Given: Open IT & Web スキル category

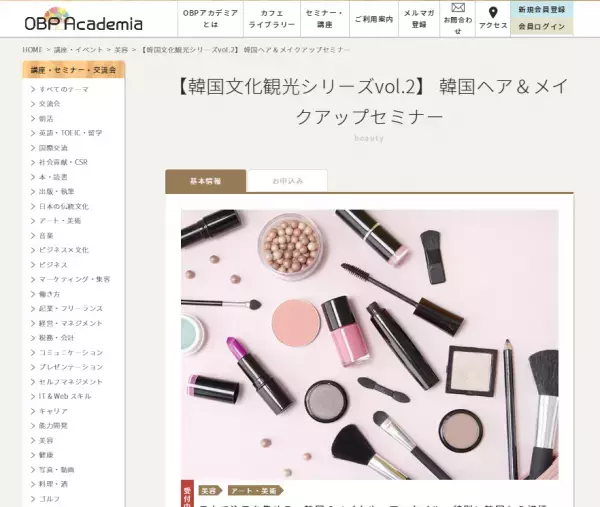Looking at the screenshot, I should (65, 396).
